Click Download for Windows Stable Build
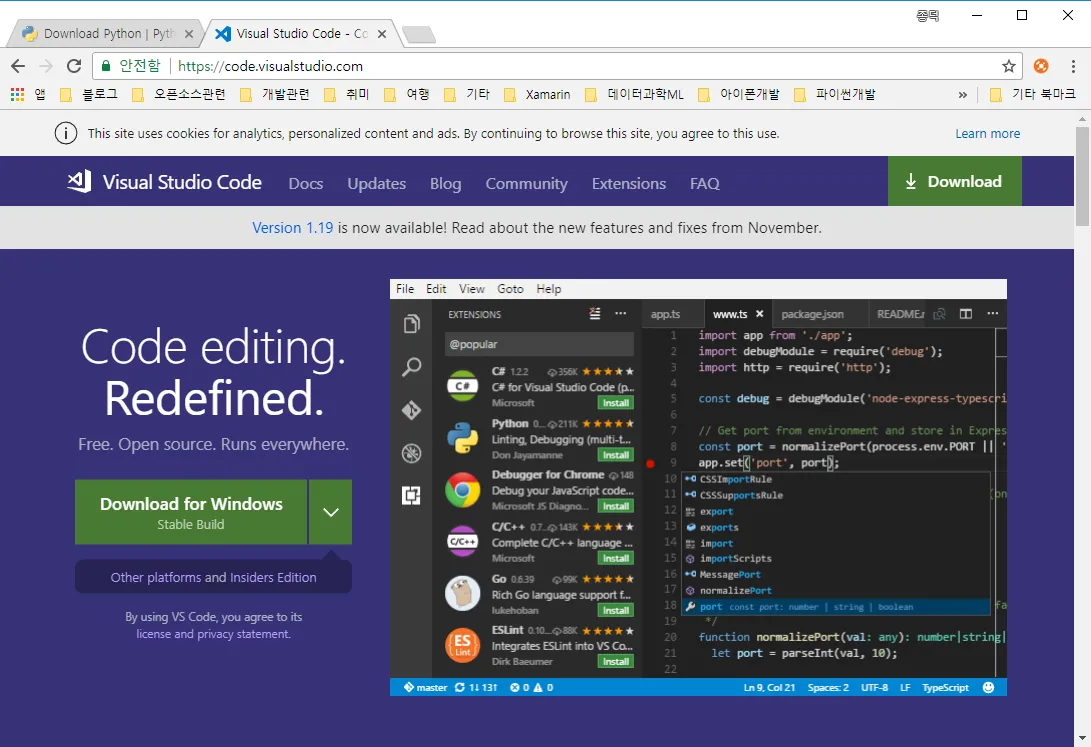Viewport: 1091px width, 747px height. click(191, 512)
